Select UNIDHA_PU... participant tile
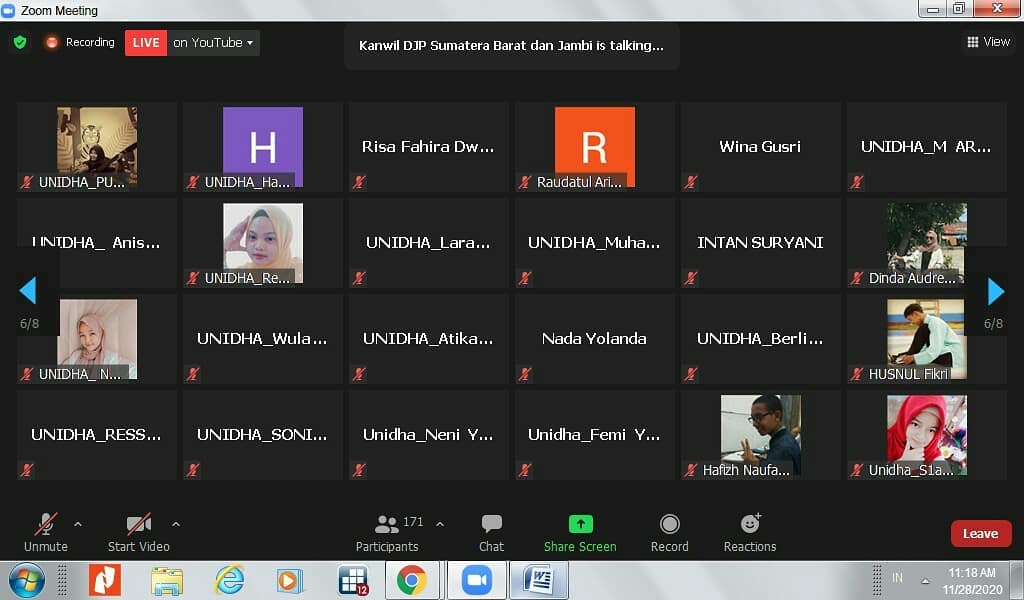Screen dimensions: 1024x600 click(x=97, y=147)
